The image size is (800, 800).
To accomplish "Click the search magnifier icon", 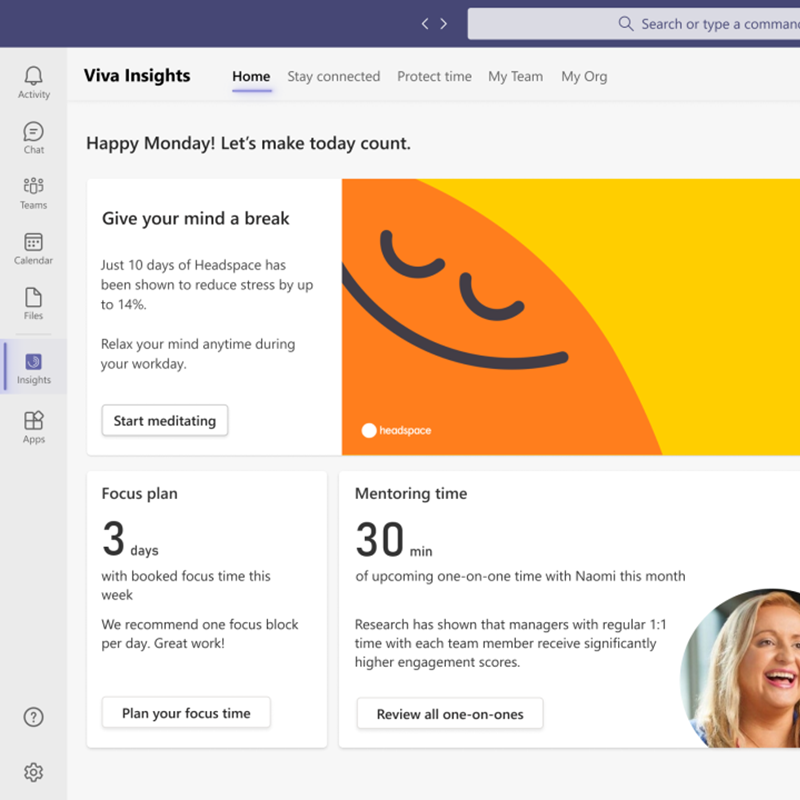I will tap(626, 23).
